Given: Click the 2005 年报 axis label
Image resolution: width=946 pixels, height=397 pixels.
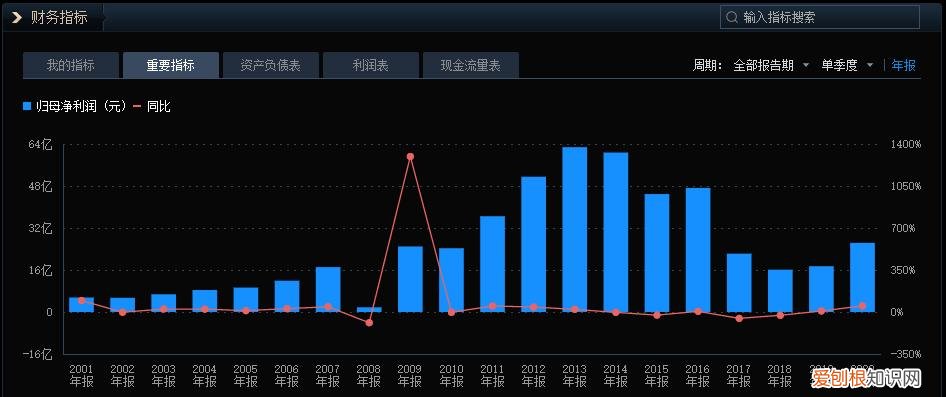Looking at the screenshot, I should pos(246,375).
